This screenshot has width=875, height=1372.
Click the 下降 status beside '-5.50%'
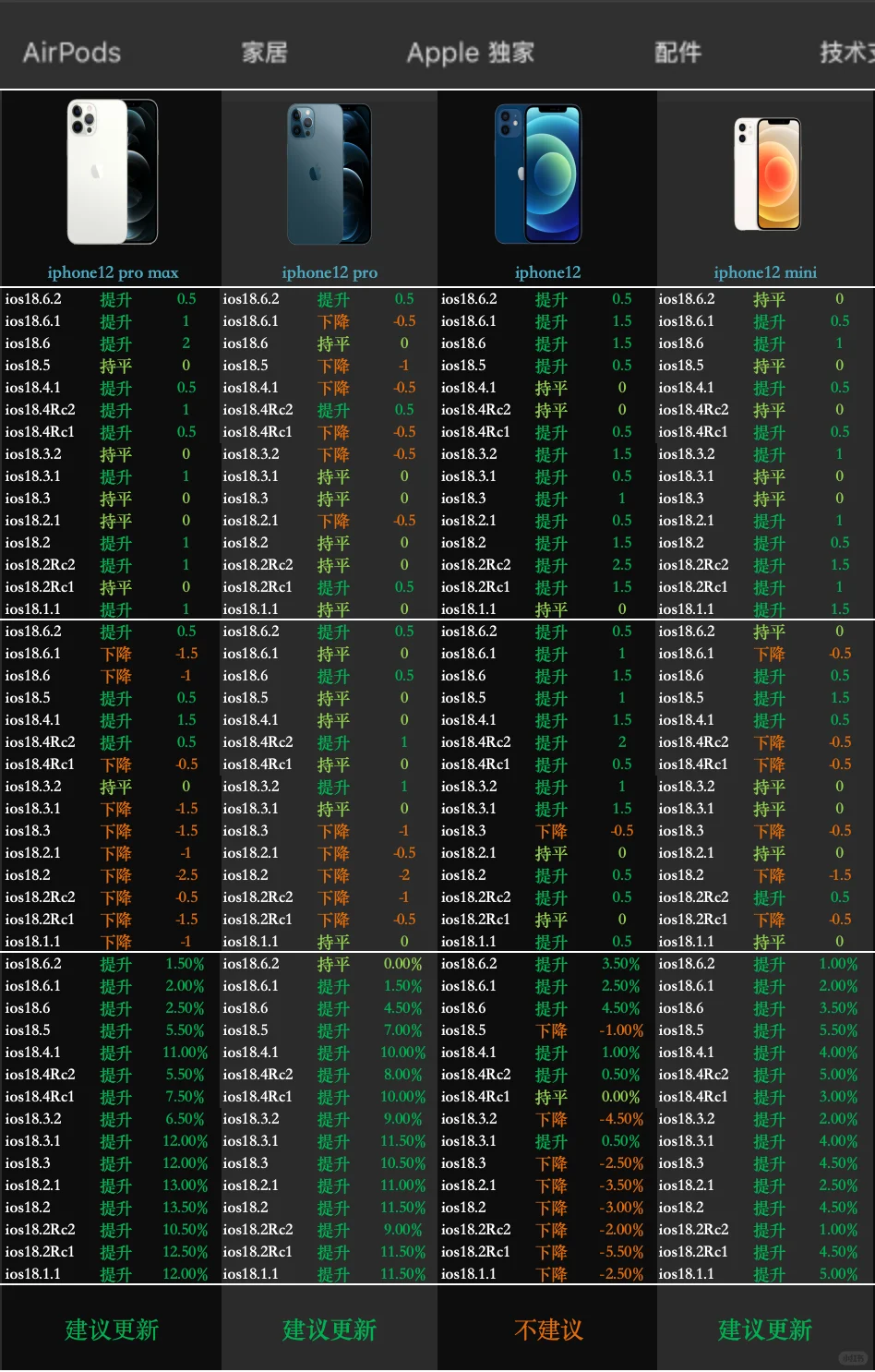(551, 1253)
